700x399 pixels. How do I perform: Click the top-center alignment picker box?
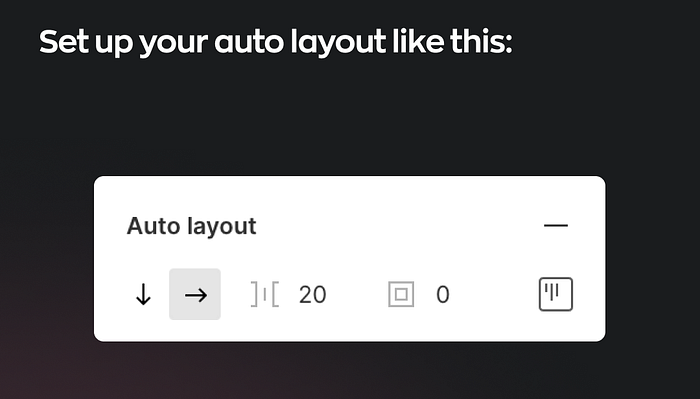(x=556, y=294)
